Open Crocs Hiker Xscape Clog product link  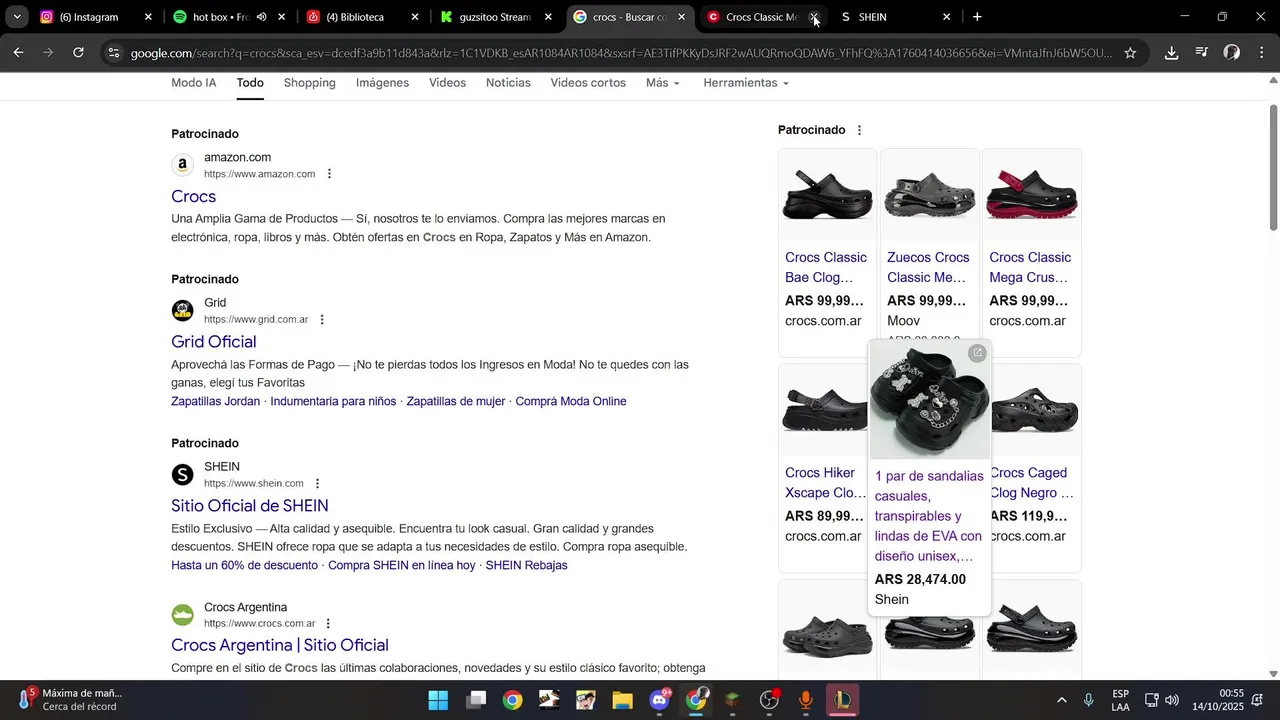click(826, 482)
